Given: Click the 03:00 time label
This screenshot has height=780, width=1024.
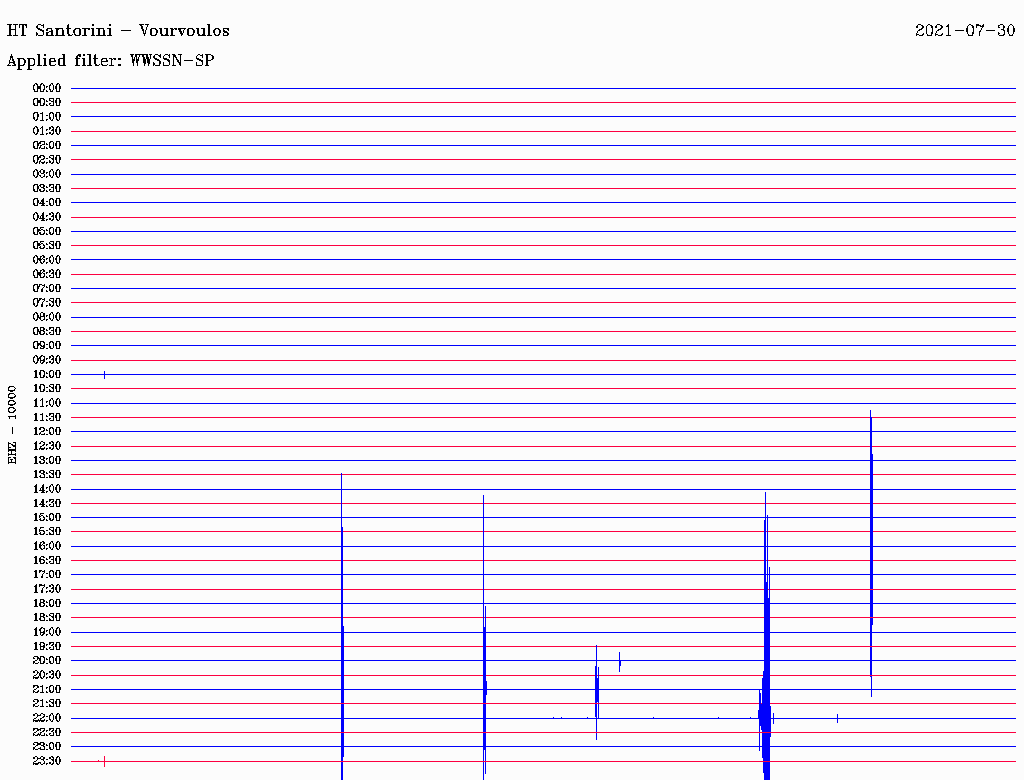Looking at the screenshot, I should 47,174.
